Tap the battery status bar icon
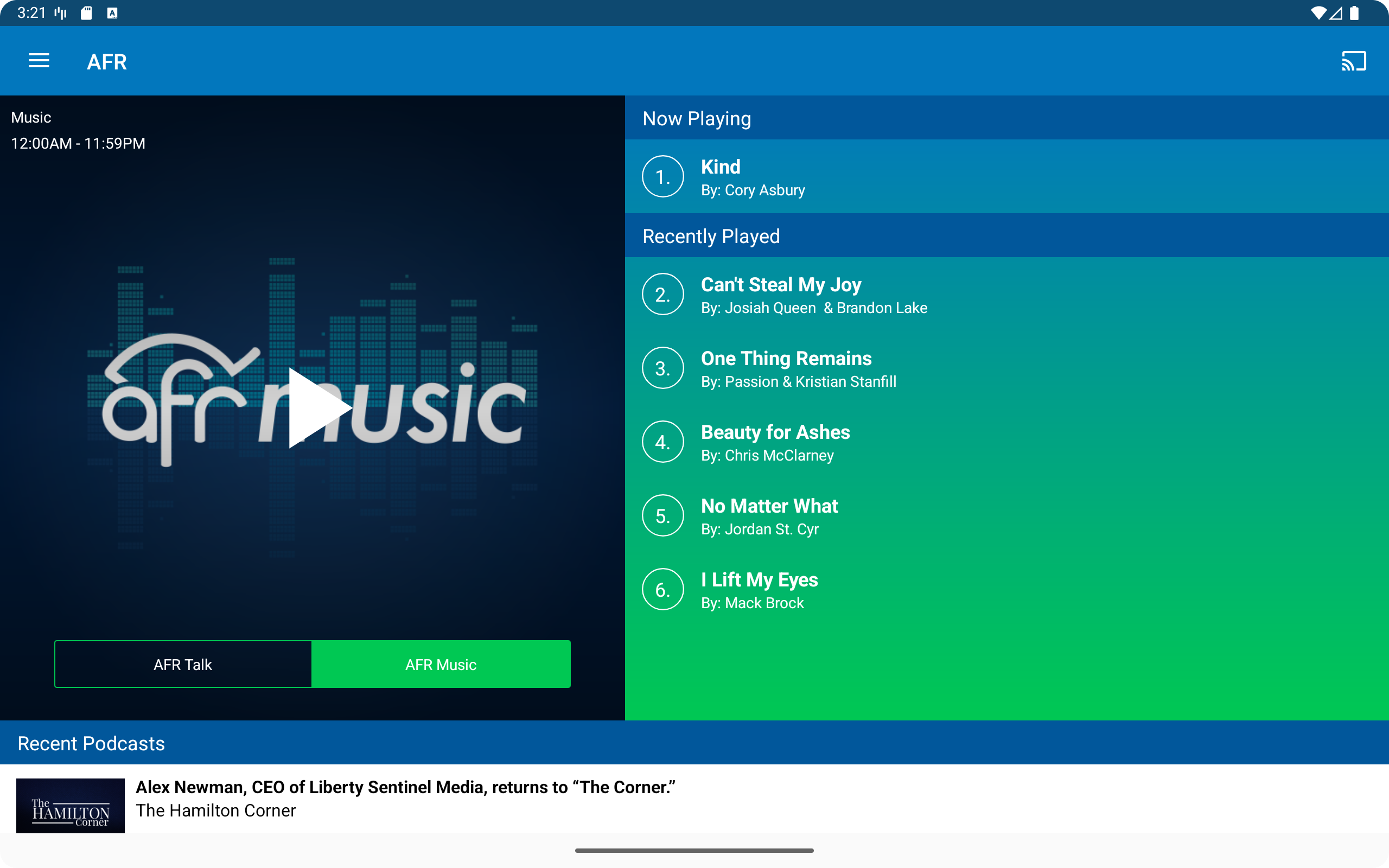This screenshot has width=1389, height=868. pyautogui.click(x=1354, y=13)
